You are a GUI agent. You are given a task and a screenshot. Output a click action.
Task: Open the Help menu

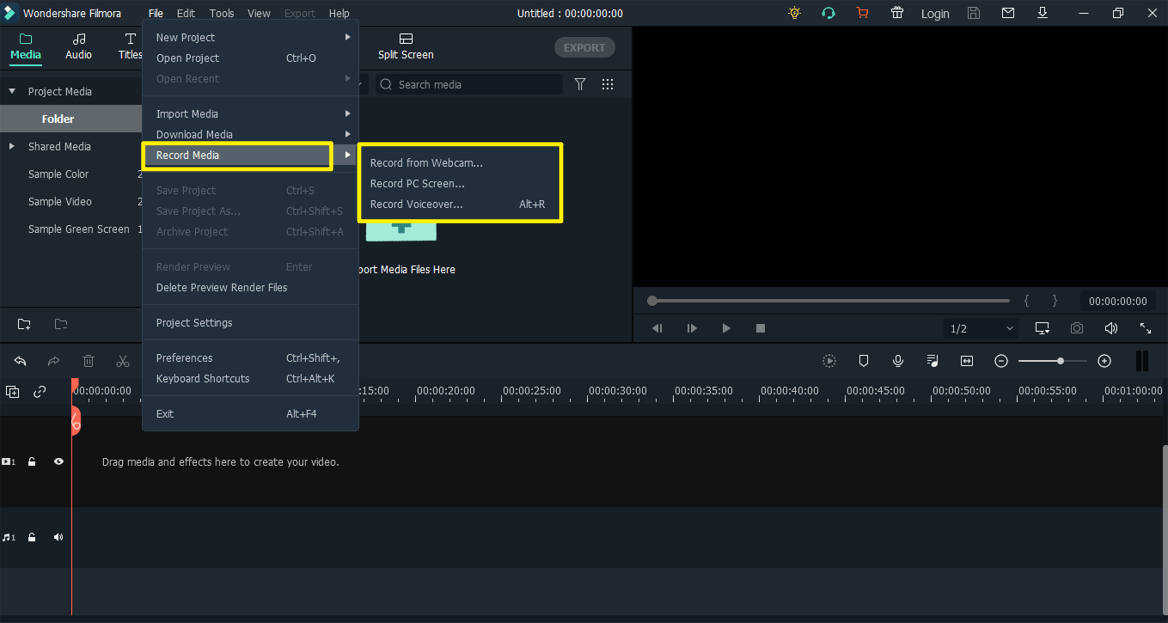(339, 13)
